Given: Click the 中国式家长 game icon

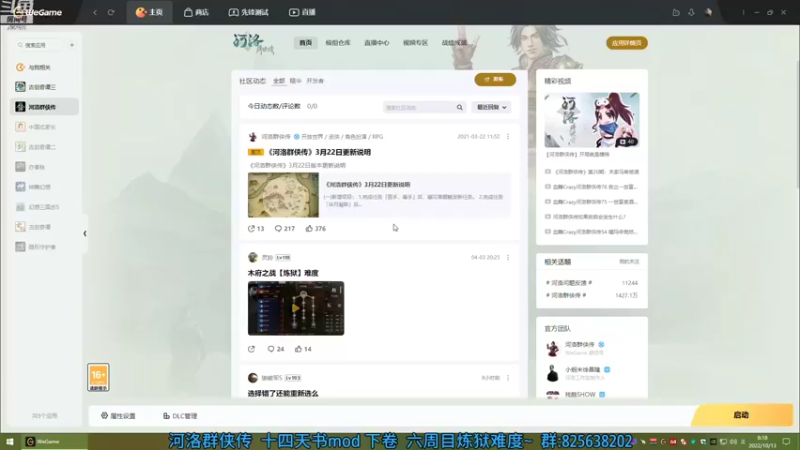Looking at the screenshot, I should pos(20,127).
